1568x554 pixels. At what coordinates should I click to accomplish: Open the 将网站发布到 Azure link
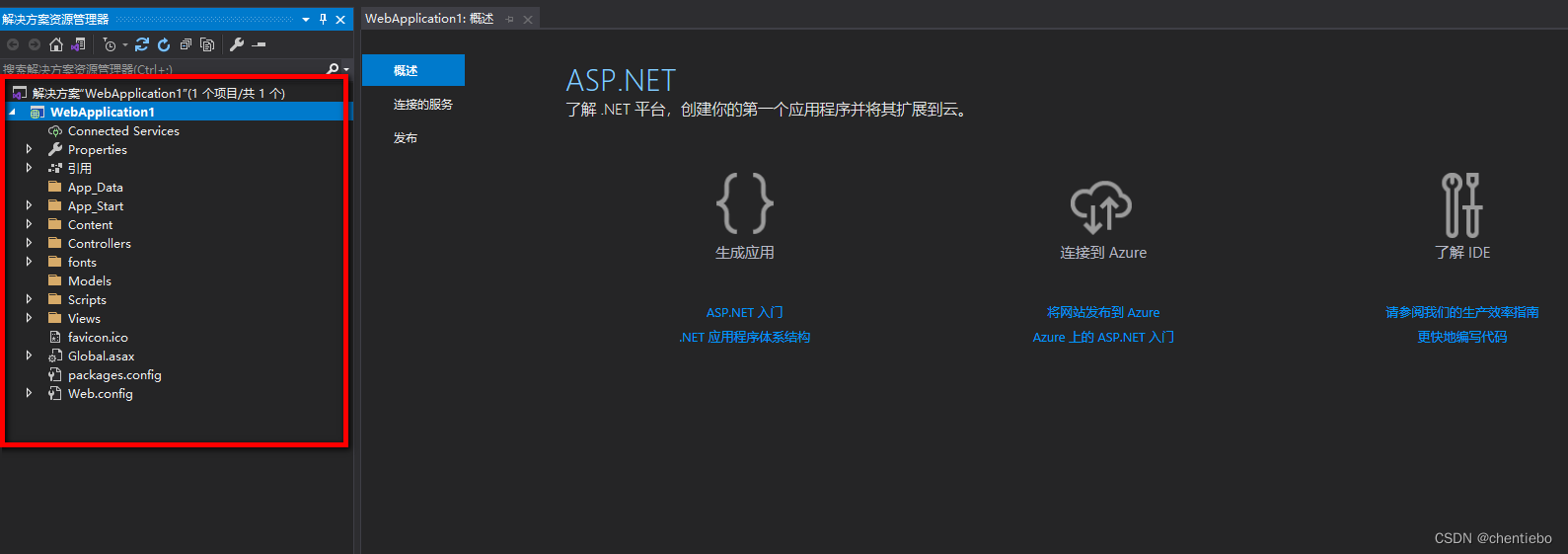[1103, 312]
